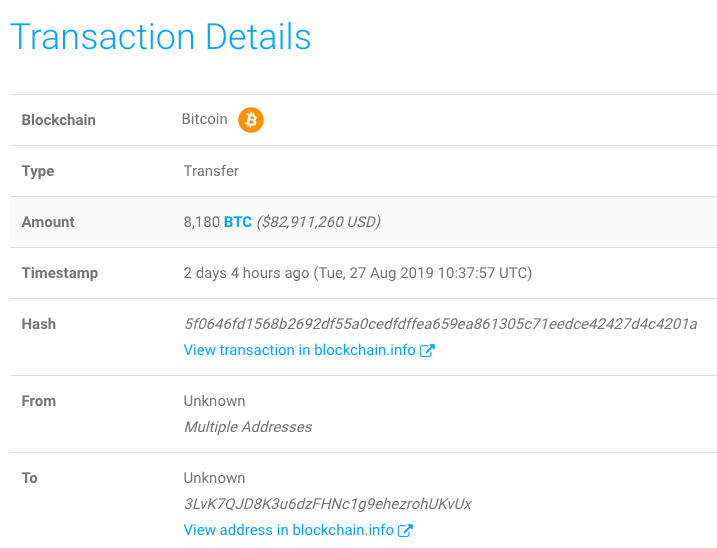Click the Hash row label
The height and width of the screenshot is (548, 717).
coord(39,324)
